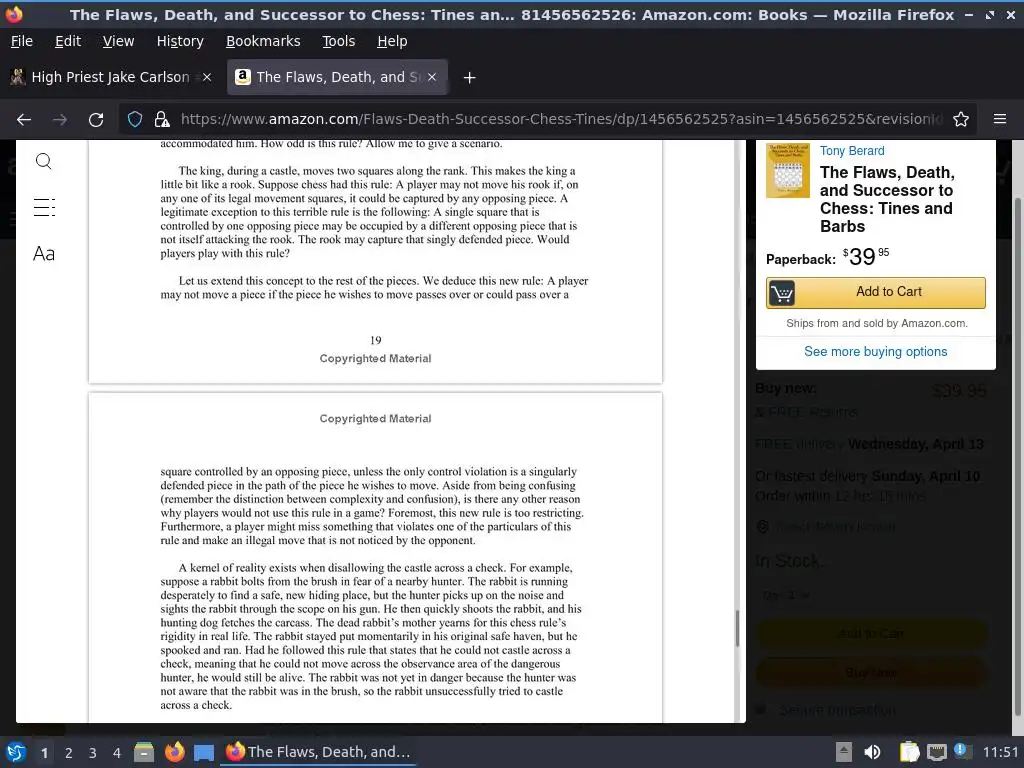Viewport: 1024px width, 768px height.
Task: Launch Firefox from the taskbar launcher
Action: coord(174,752)
